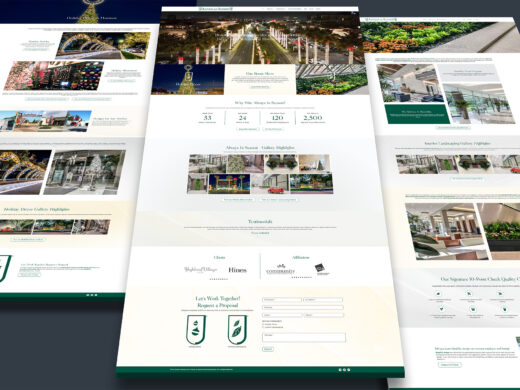Open the green wall door thumbnail, center gallery
Image resolution: width=520 pixels, height=390 pixels.
click(x=197, y=184)
